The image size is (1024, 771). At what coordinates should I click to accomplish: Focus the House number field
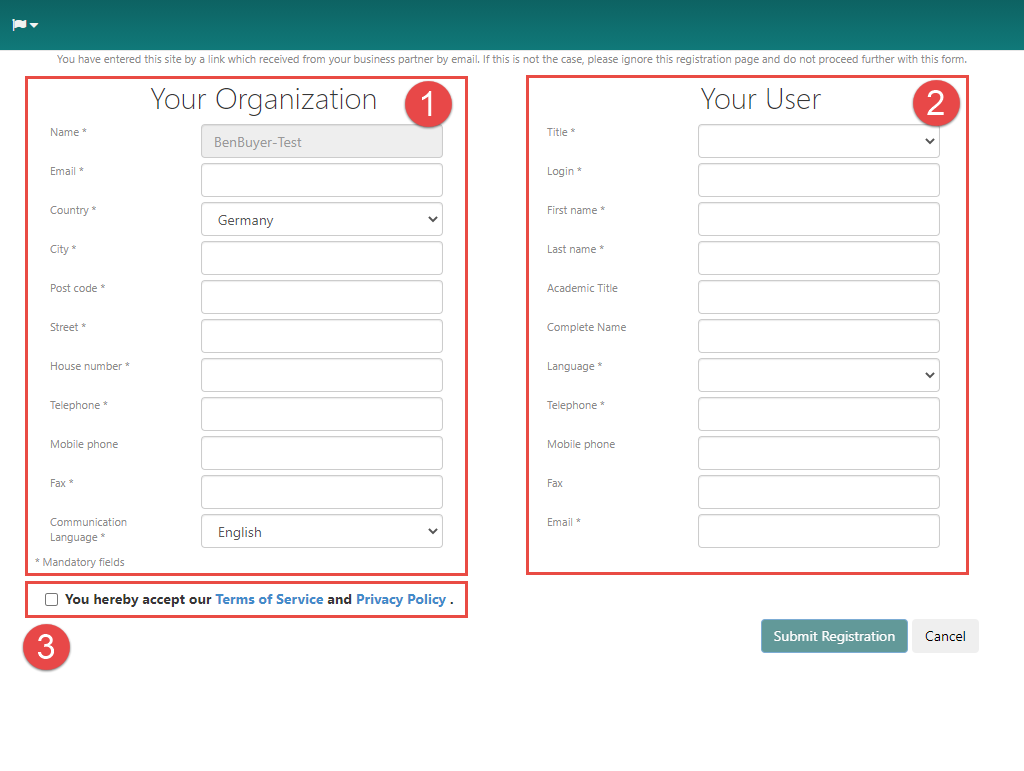[x=321, y=375]
